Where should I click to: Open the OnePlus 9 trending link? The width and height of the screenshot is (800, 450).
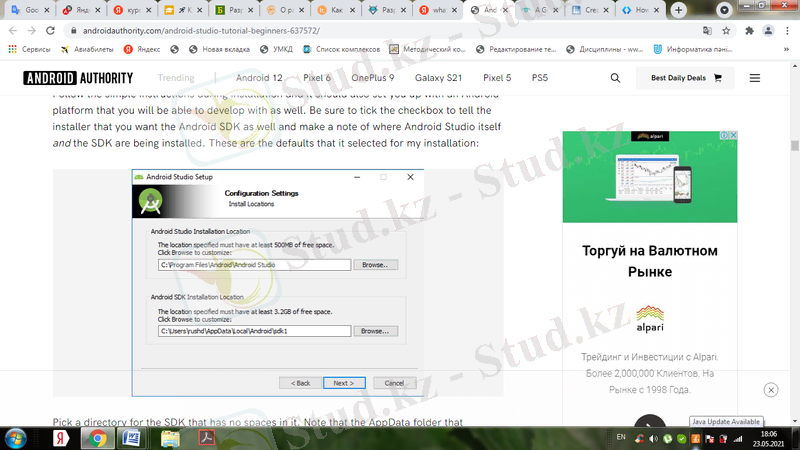[373, 78]
